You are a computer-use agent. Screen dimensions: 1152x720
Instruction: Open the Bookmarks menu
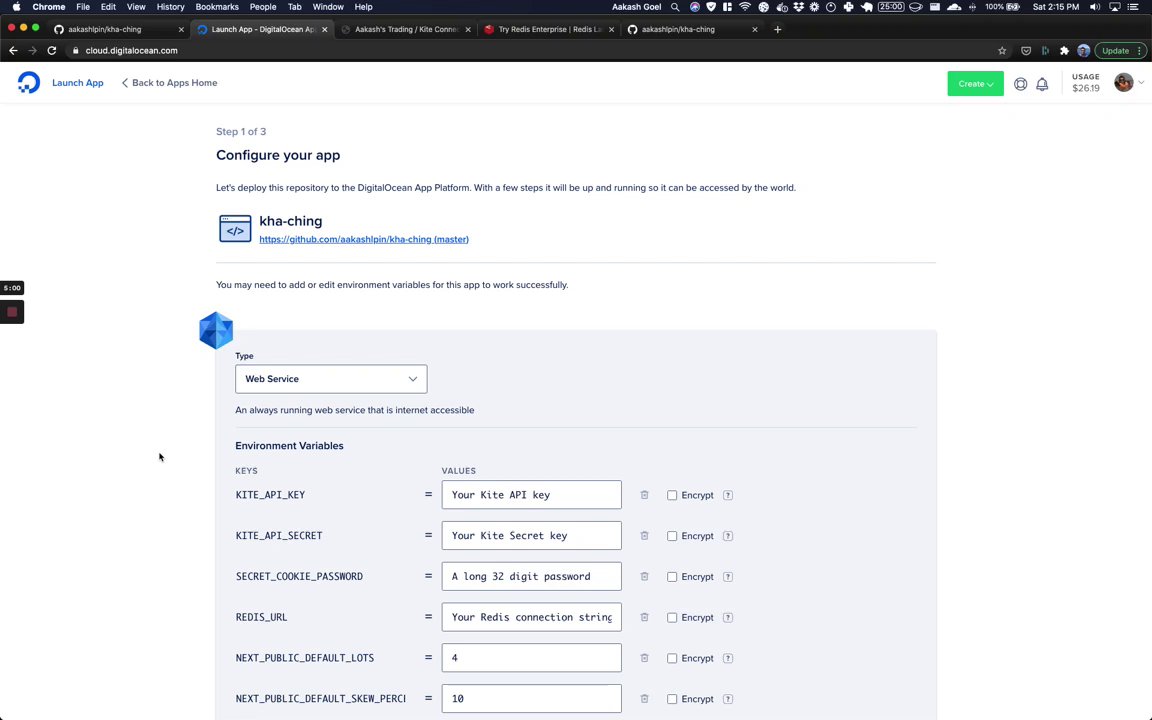click(x=217, y=7)
